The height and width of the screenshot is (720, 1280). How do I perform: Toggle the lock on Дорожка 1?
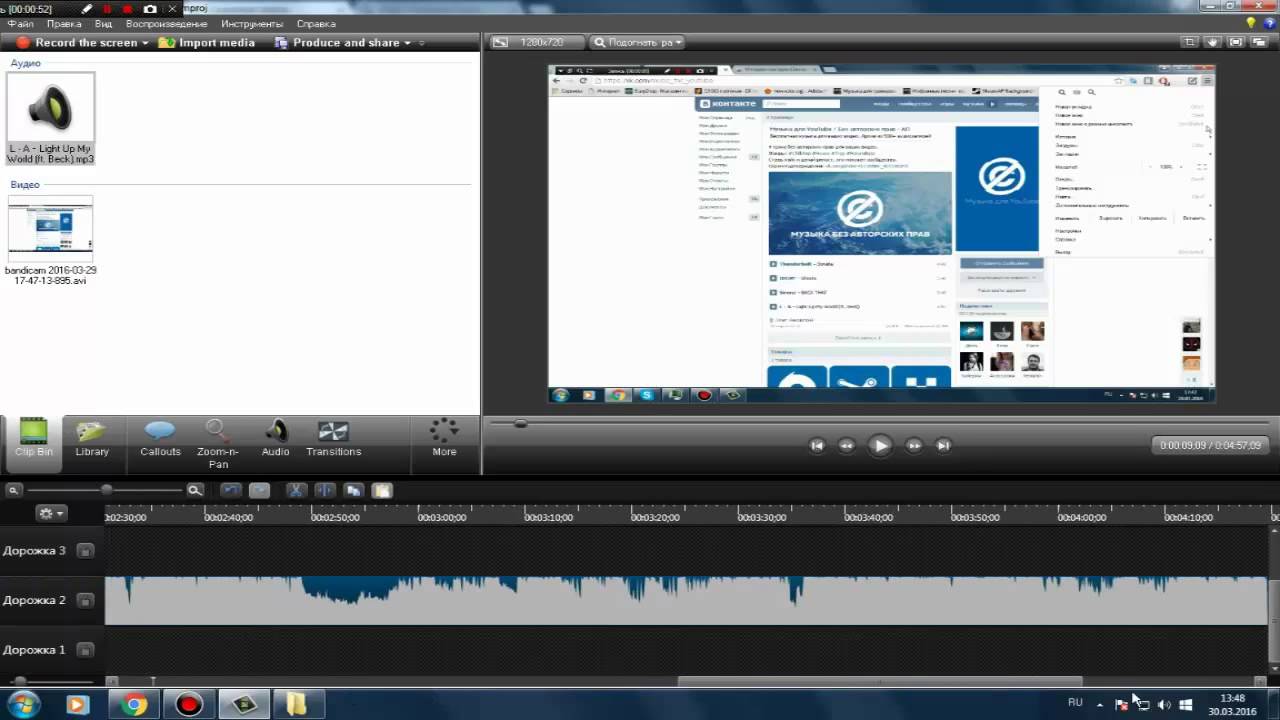point(86,649)
